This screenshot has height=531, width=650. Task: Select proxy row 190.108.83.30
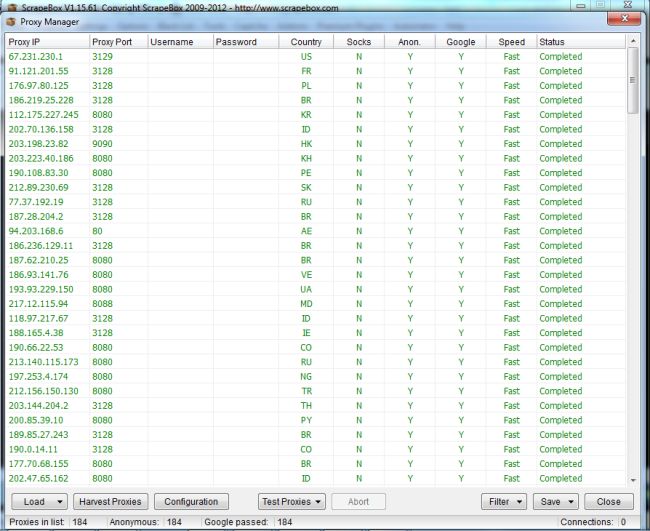(x=315, y=173)
